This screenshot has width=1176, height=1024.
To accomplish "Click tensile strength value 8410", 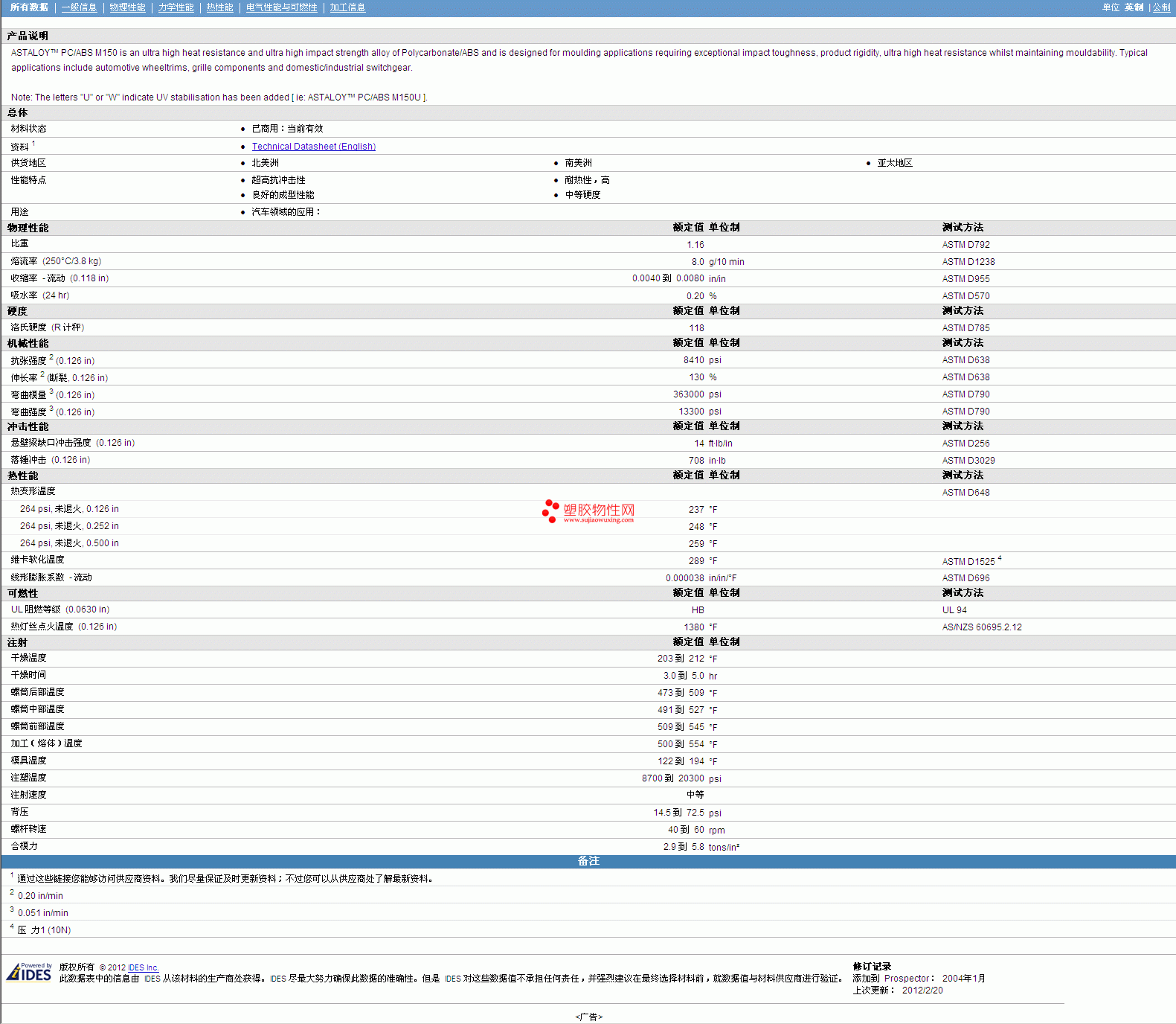I will tap(693, 360).
